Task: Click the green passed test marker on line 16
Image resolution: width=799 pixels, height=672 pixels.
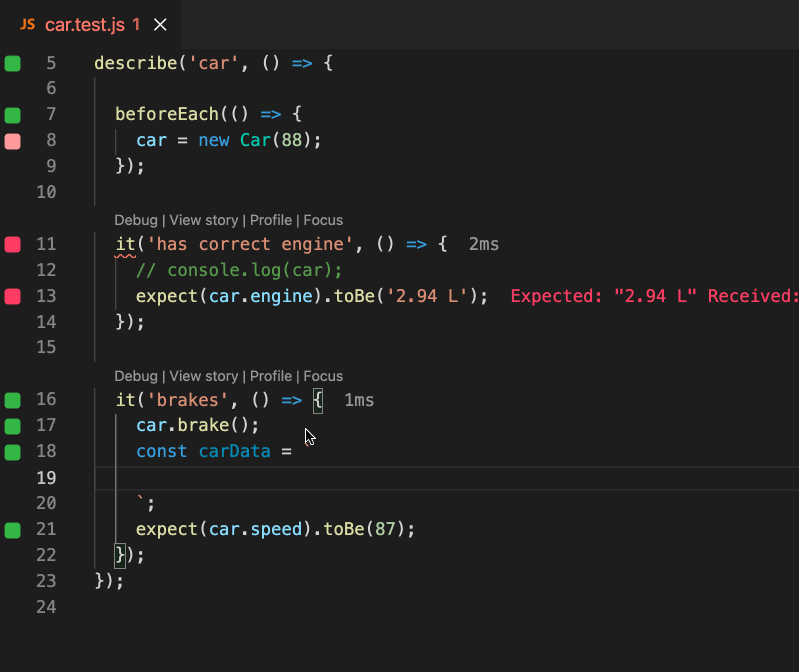Action: pyautogui.click(x=12, y=401)
